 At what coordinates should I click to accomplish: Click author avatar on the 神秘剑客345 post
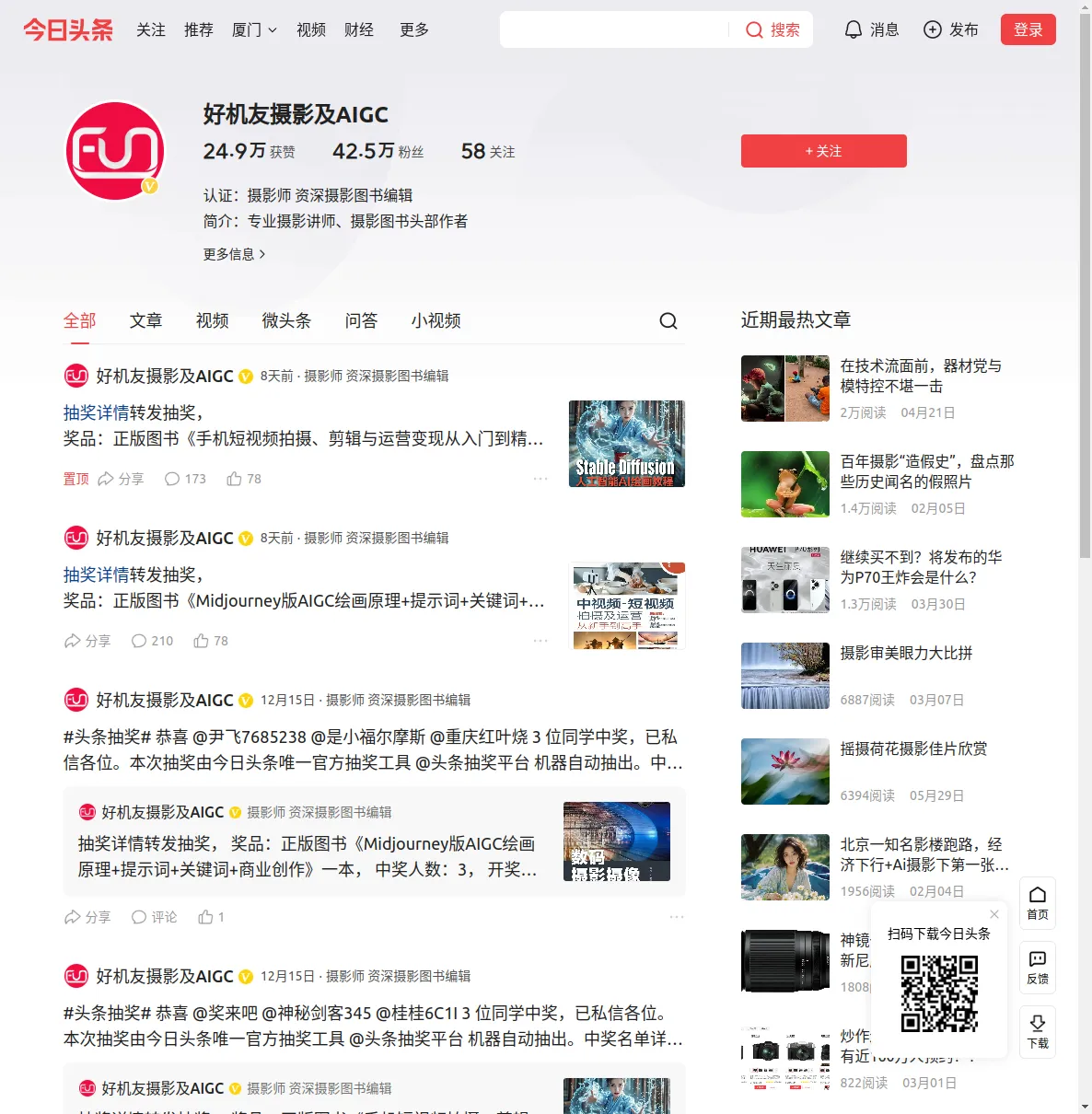76,976
